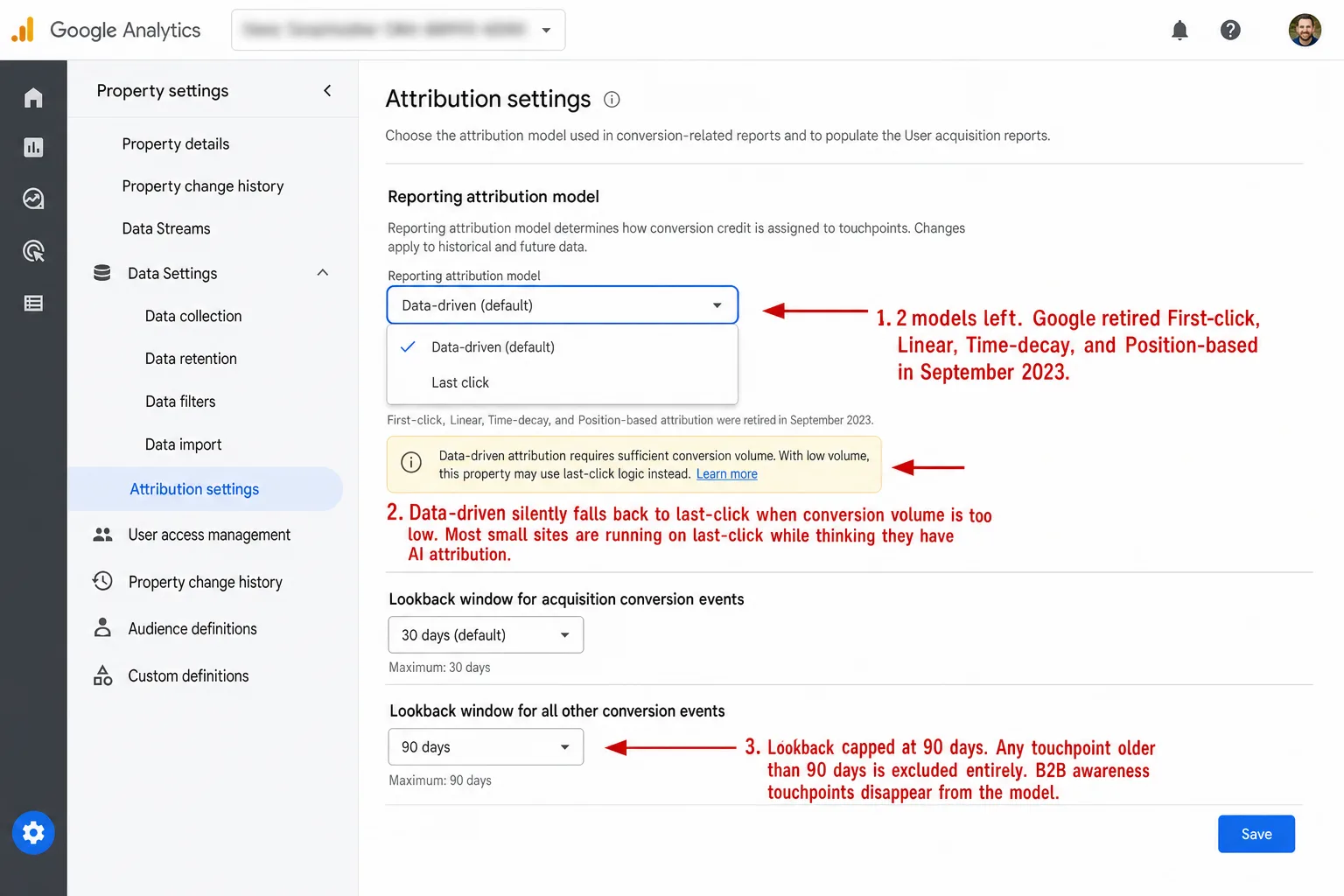1344x896 pixels.
Task: Click the Custom definitions shapes icon
Action: pos(102,675)
